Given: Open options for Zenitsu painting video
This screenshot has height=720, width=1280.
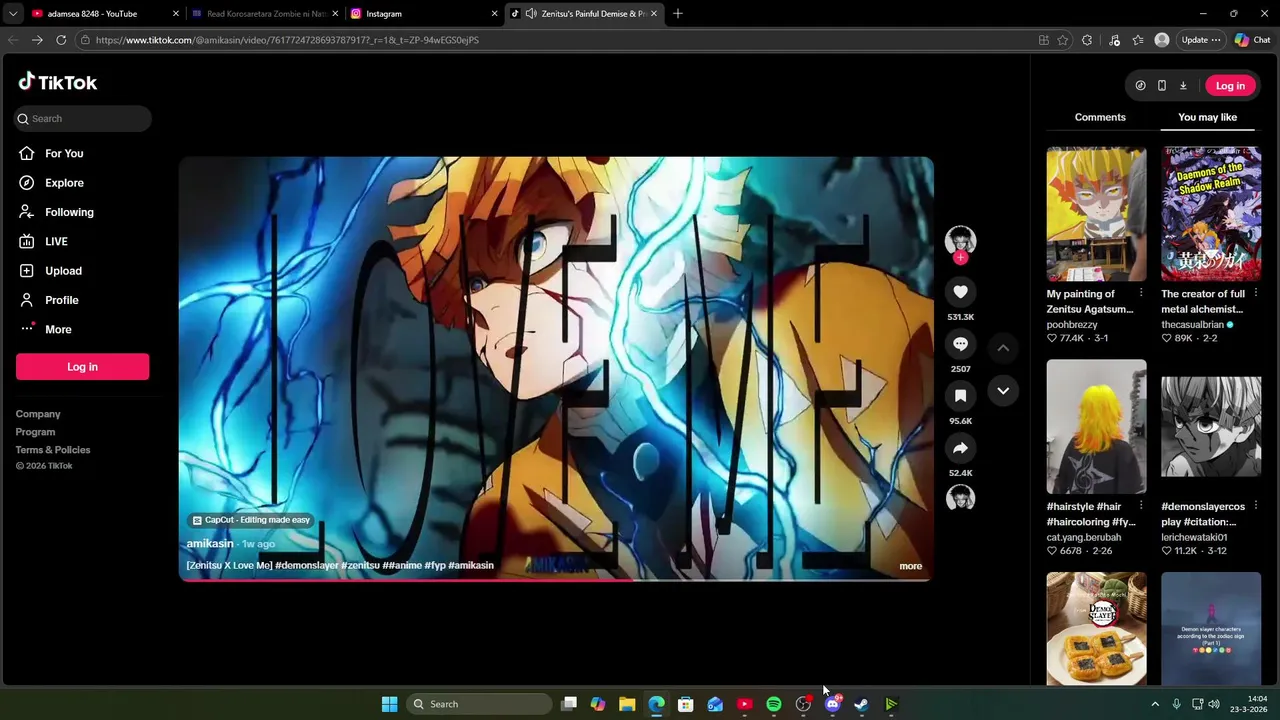Looking at the screenshot, I should [x=1141, y=293].
